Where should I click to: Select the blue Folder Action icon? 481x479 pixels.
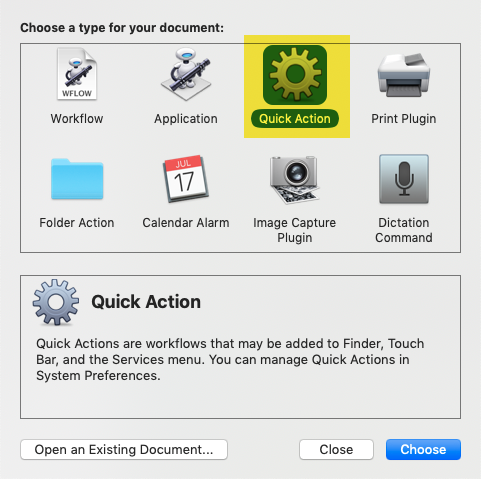tap(77, 179)
